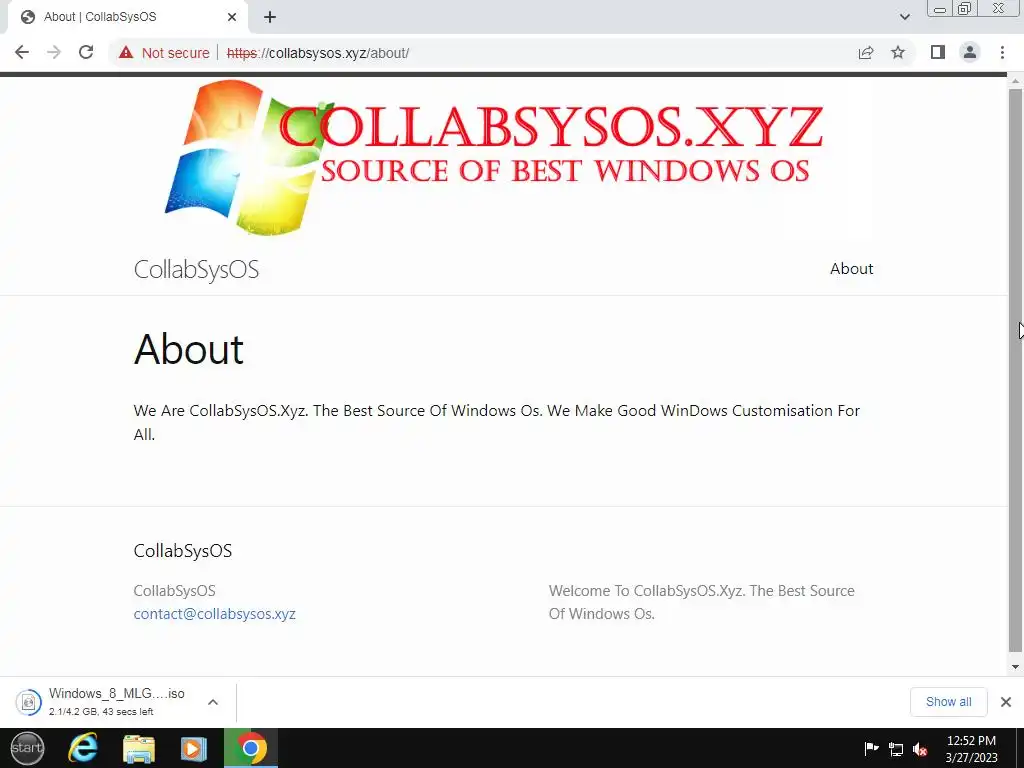
Task: Click the 'We Are CollabSysOS.Xyz' paragraph
Action: pyautogui.click(x=496, y=422)
